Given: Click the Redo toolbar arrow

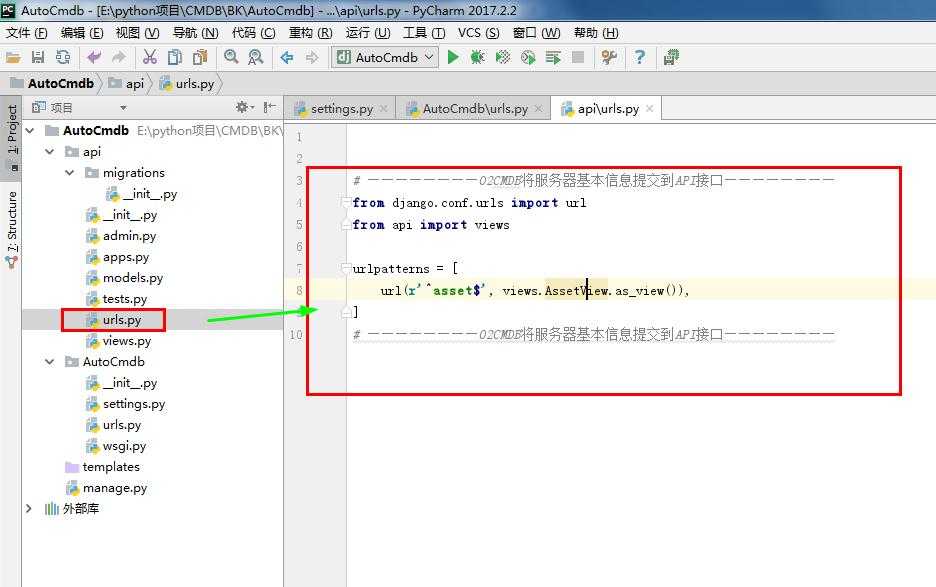Looking at the screenshot, I should (119, 57).
